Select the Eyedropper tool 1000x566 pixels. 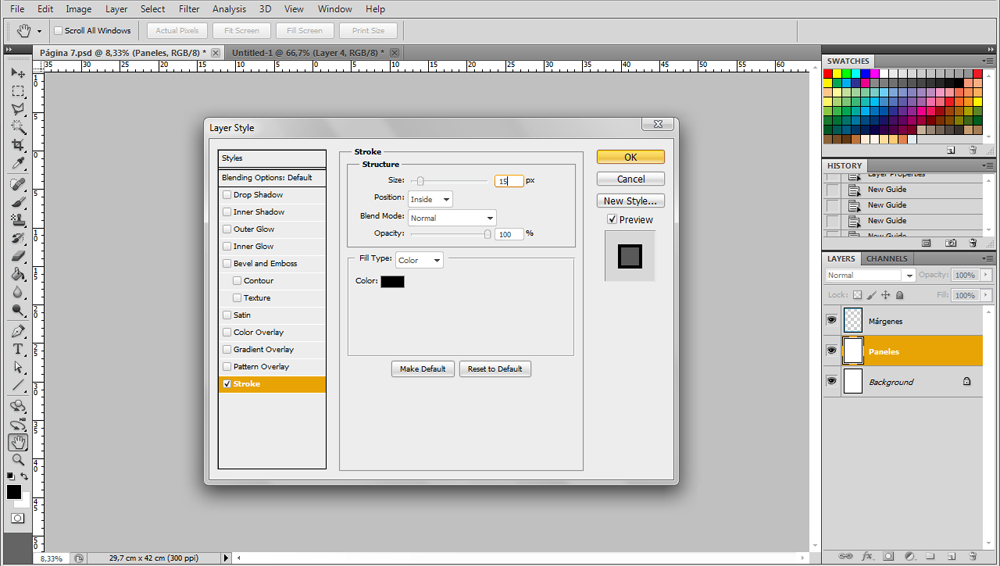[x=18, y=164]
